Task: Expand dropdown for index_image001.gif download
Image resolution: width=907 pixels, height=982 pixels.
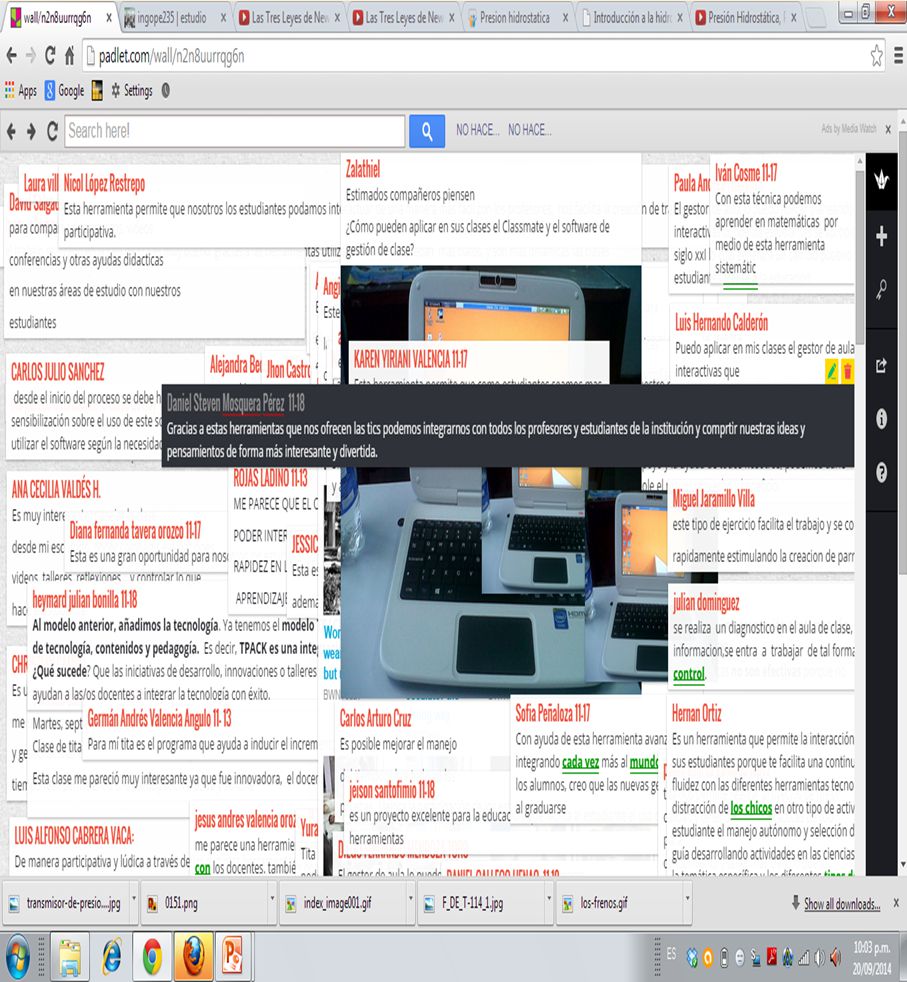Action: pos(410,899)
